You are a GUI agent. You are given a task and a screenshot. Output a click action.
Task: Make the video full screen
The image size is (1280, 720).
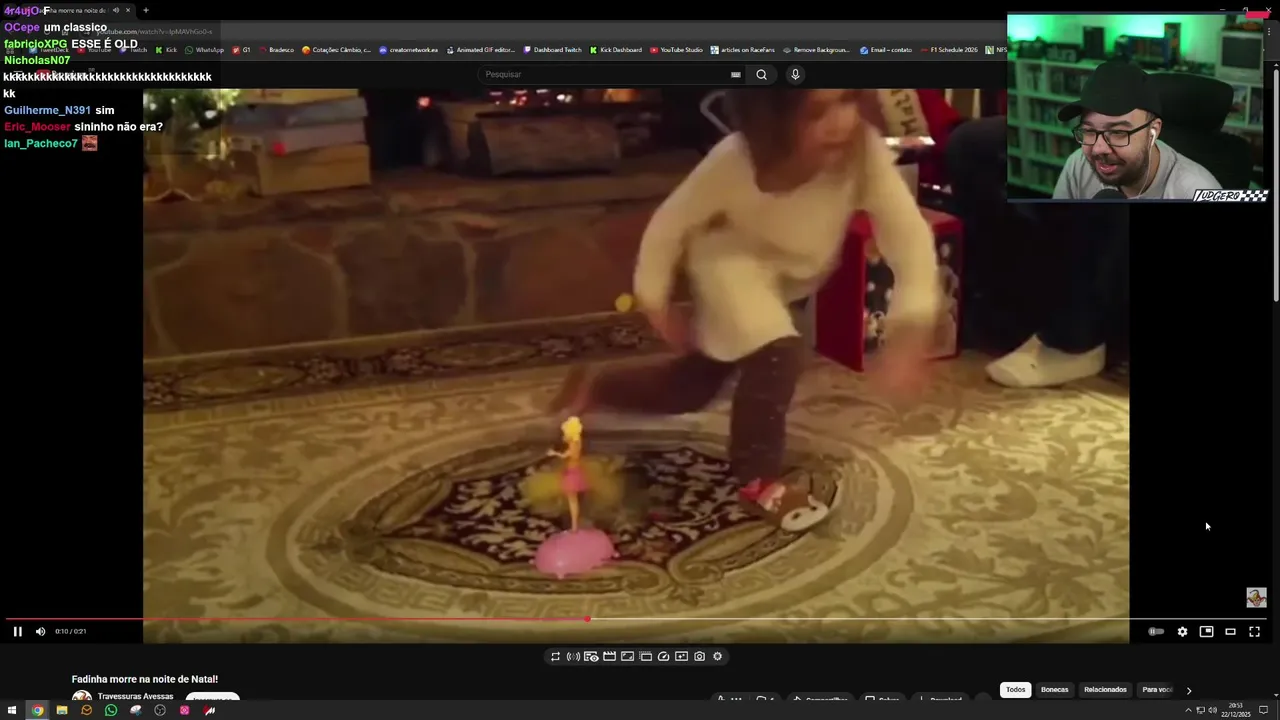tap(1254, 631)
